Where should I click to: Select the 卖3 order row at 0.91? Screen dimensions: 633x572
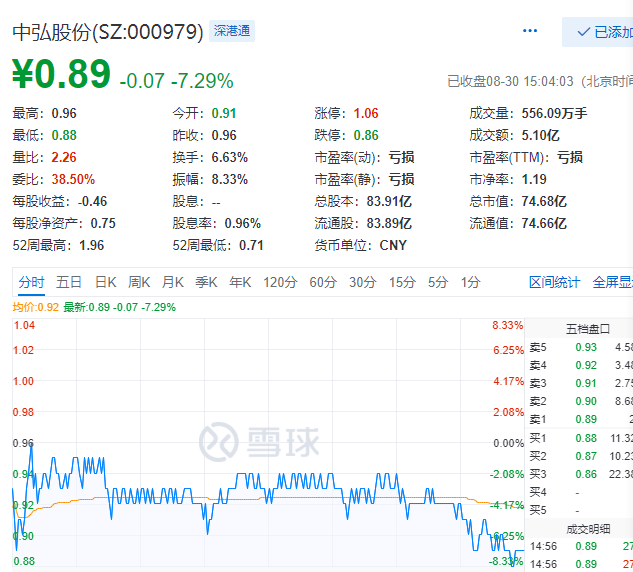[581, 383]
